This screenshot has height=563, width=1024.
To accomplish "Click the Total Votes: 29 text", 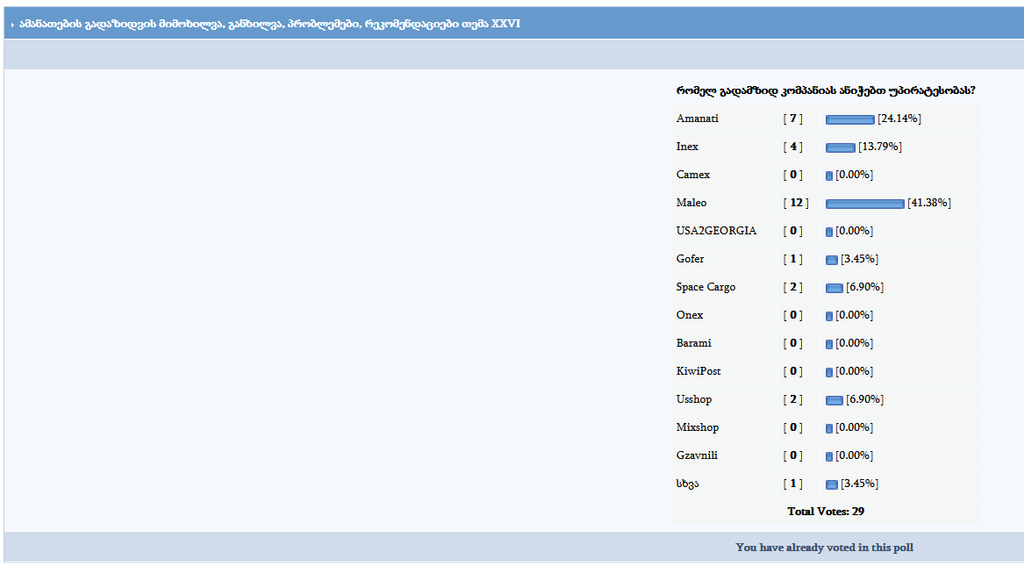I will [825, 511].
